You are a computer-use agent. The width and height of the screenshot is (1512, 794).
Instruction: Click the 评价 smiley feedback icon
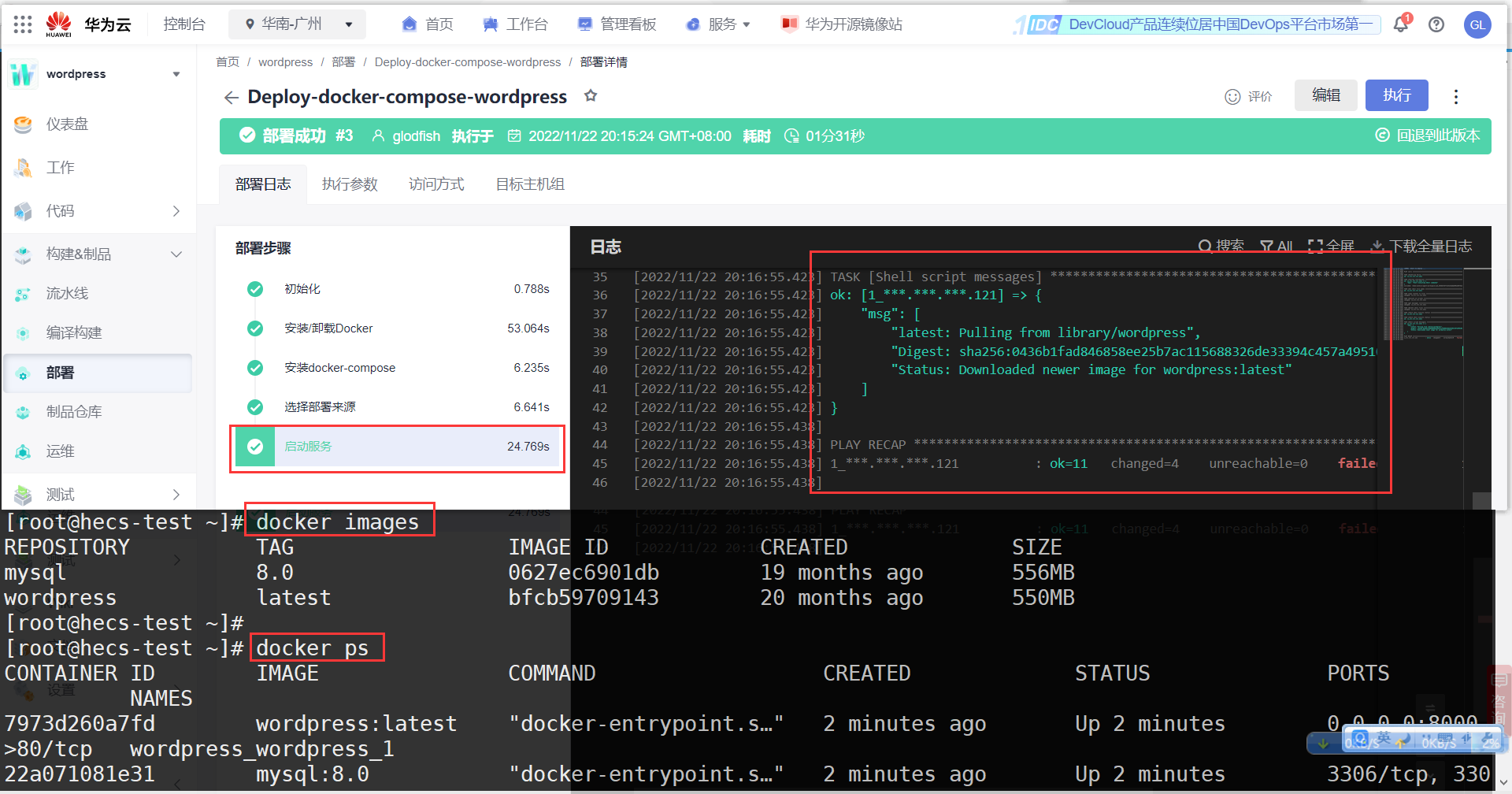coord(1232,96)
